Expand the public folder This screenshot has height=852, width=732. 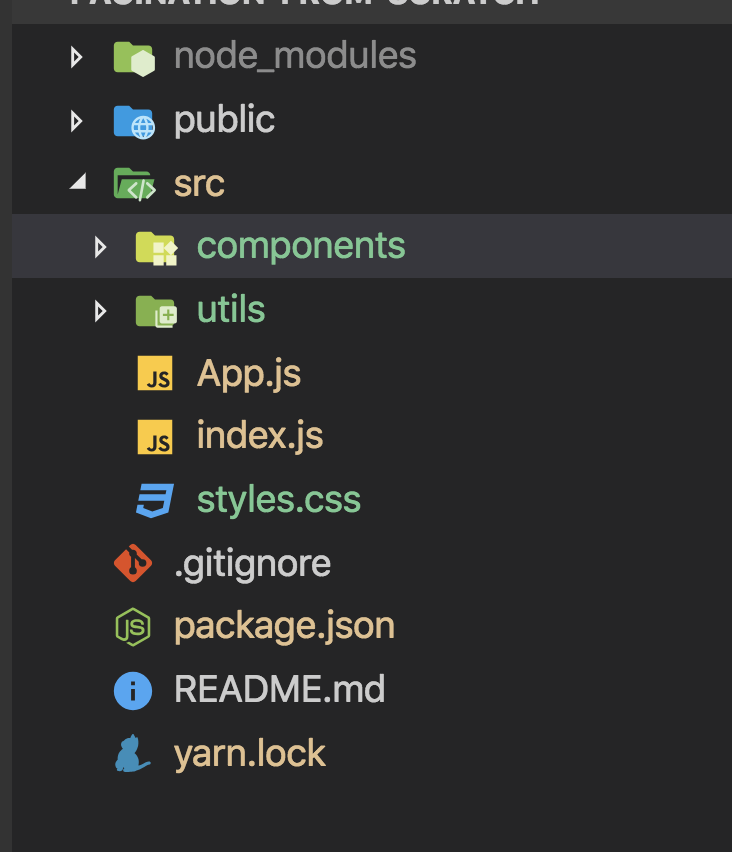pyautogui.click(x=78, y=120)
